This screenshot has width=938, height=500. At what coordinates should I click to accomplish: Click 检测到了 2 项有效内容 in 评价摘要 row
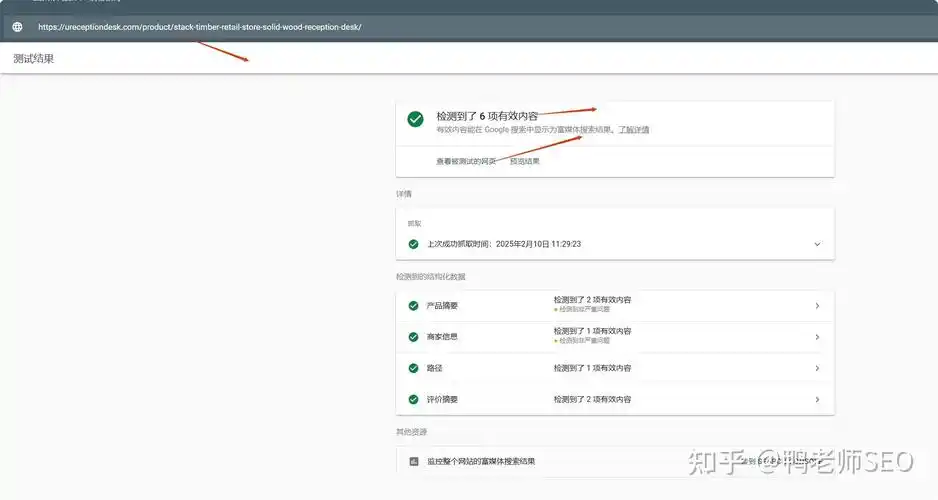click(592, 399)
